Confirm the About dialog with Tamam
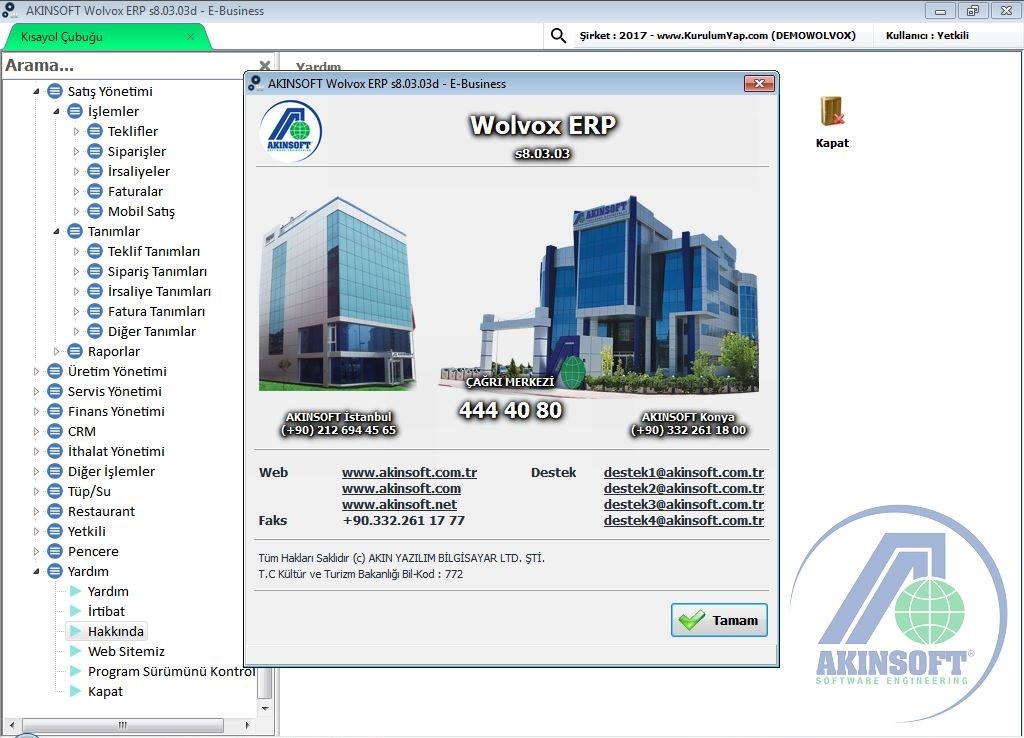 [719, 620]
